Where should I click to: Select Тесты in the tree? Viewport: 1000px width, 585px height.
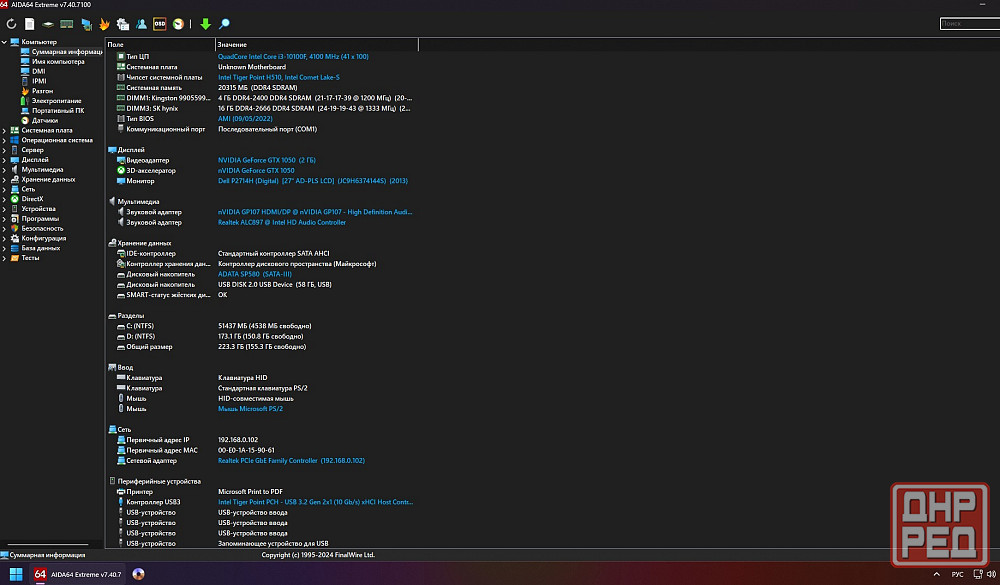coord(30,258)
